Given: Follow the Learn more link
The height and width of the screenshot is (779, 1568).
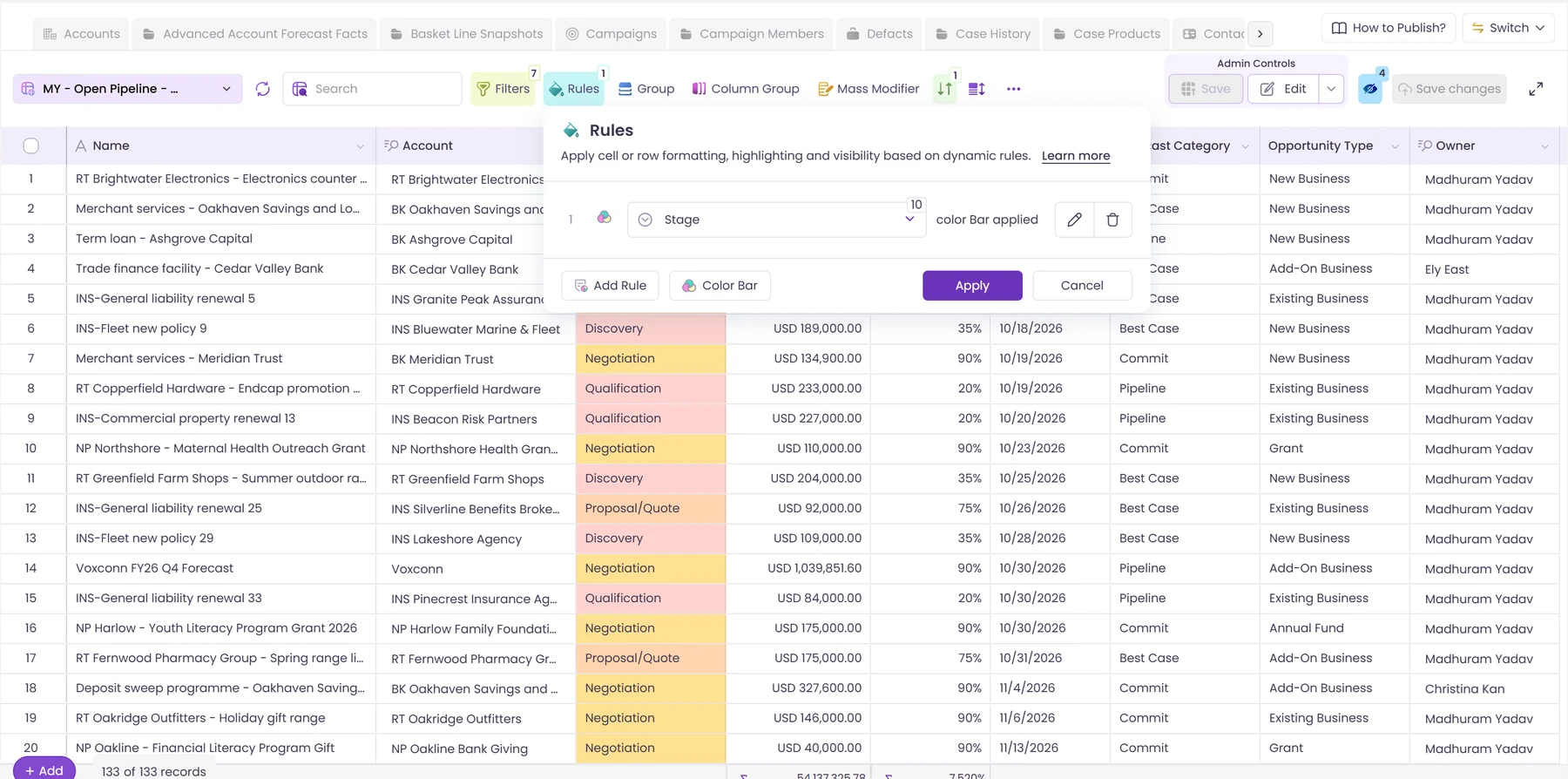Looking at the screenshot, I should coord(1076,156).
